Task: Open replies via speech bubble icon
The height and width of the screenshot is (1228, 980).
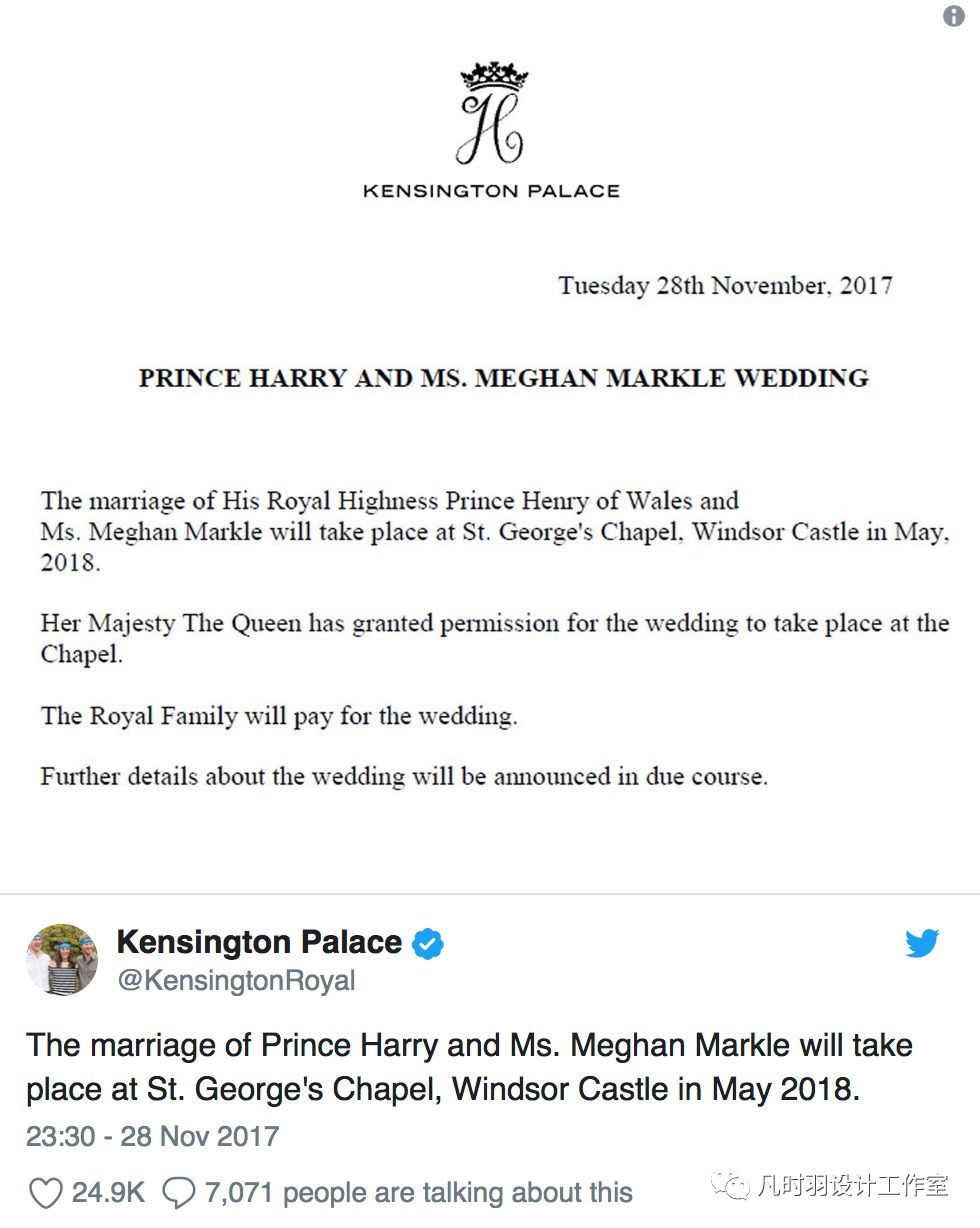Action: pos(178,1192)
